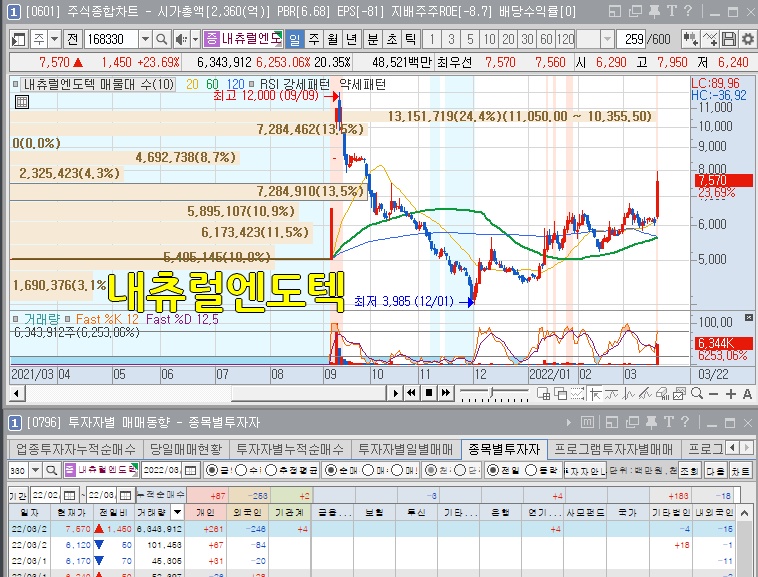The height and width of the screenshot is (577, 758).
Task: Click the letter A text tool icon
Action: tap(747, 394)
